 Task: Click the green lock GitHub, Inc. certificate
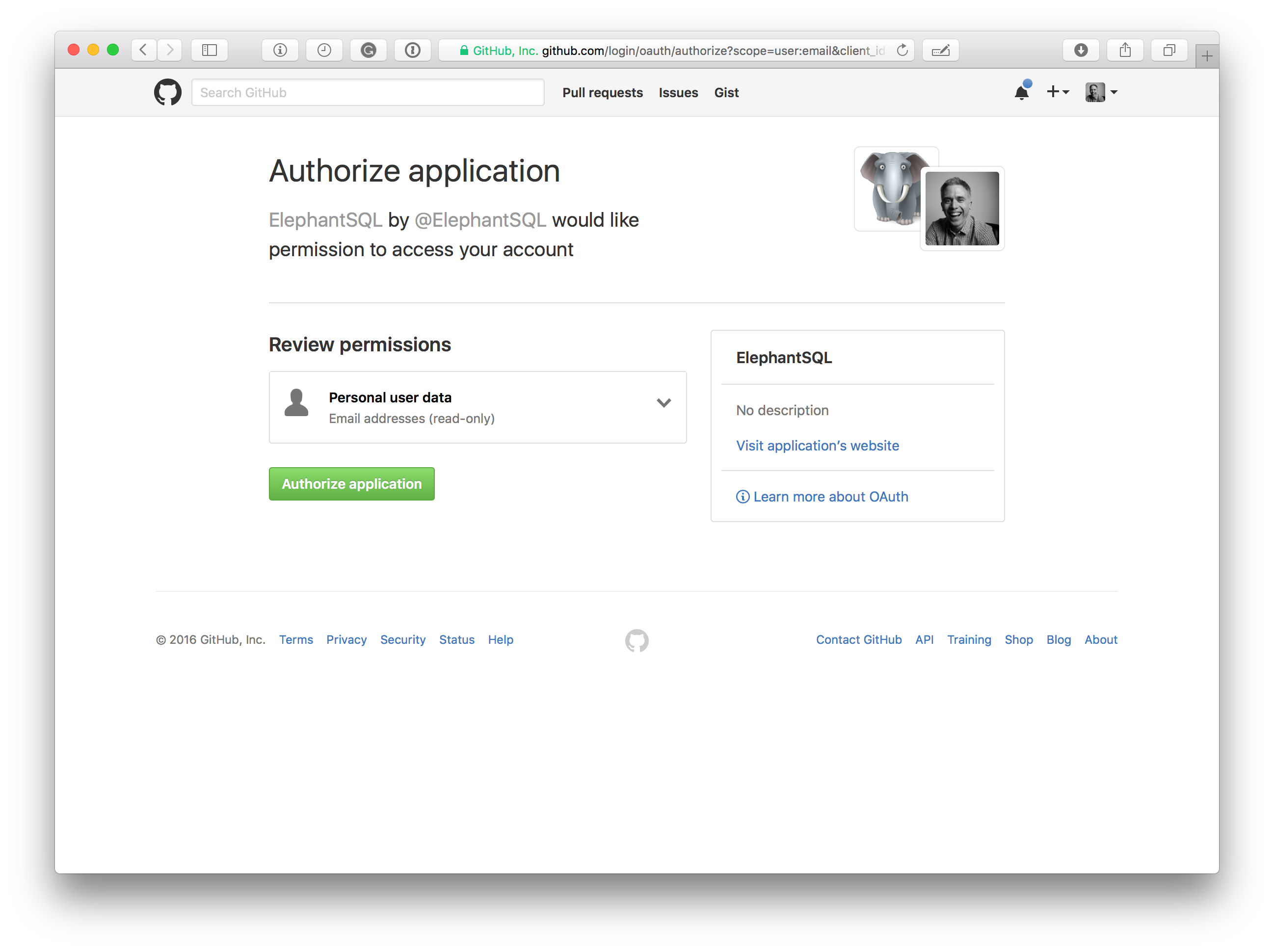click(499, 51)
